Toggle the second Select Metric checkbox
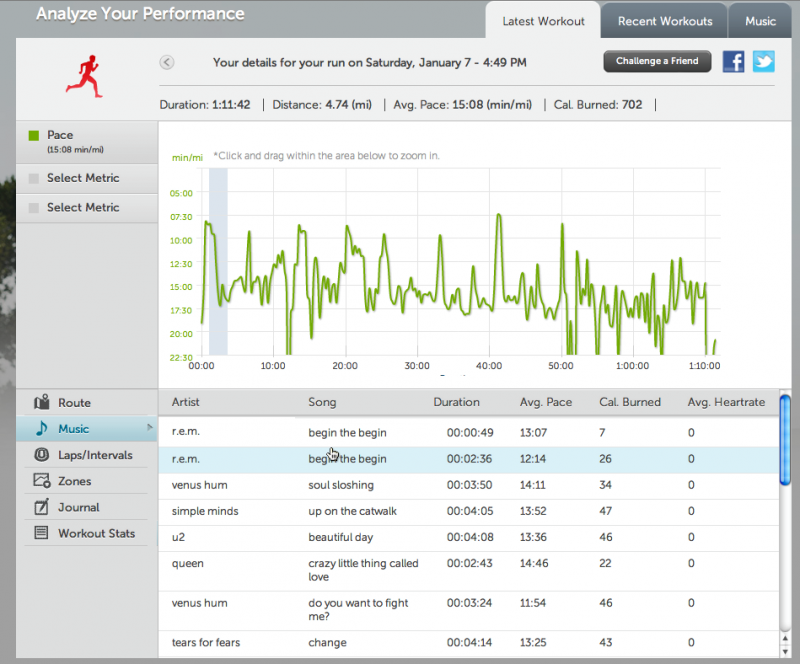The image size is (800, 664). (x=33, y=208)
